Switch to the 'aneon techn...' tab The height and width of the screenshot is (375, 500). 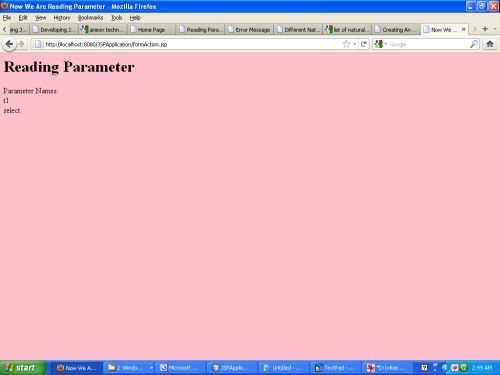pyautogui.click(x=103, y=30)
